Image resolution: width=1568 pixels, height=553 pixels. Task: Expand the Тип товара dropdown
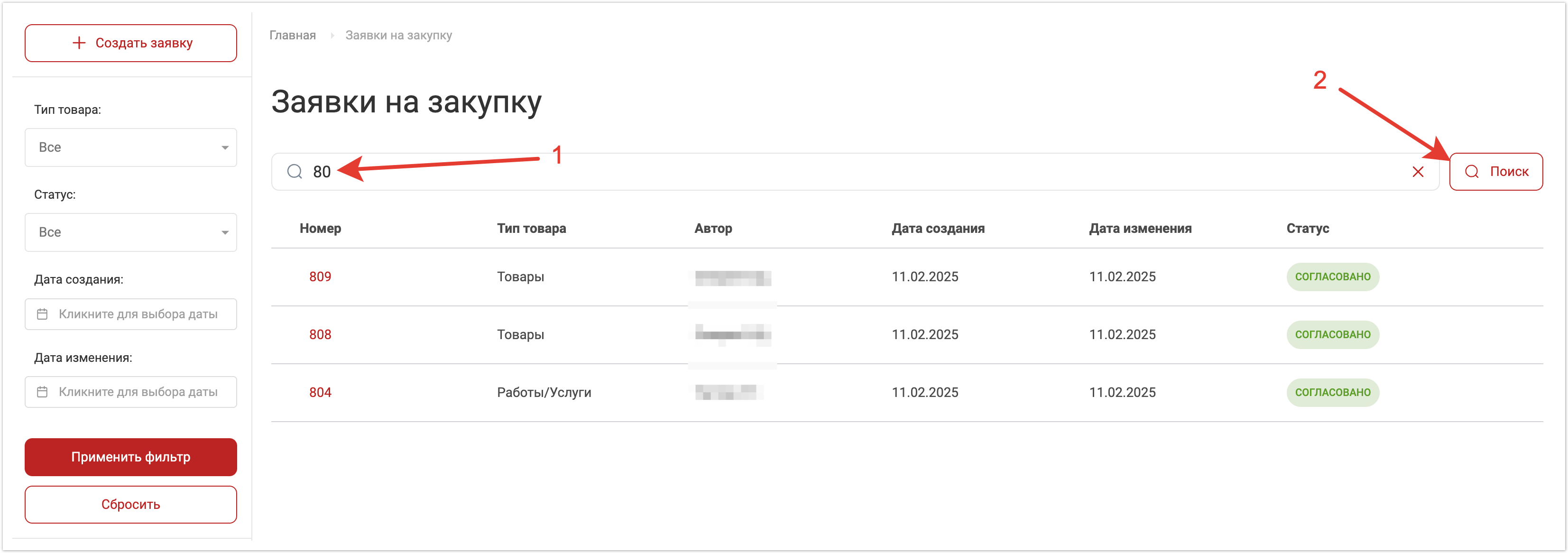pyautogui.click(x=131, y=148)
